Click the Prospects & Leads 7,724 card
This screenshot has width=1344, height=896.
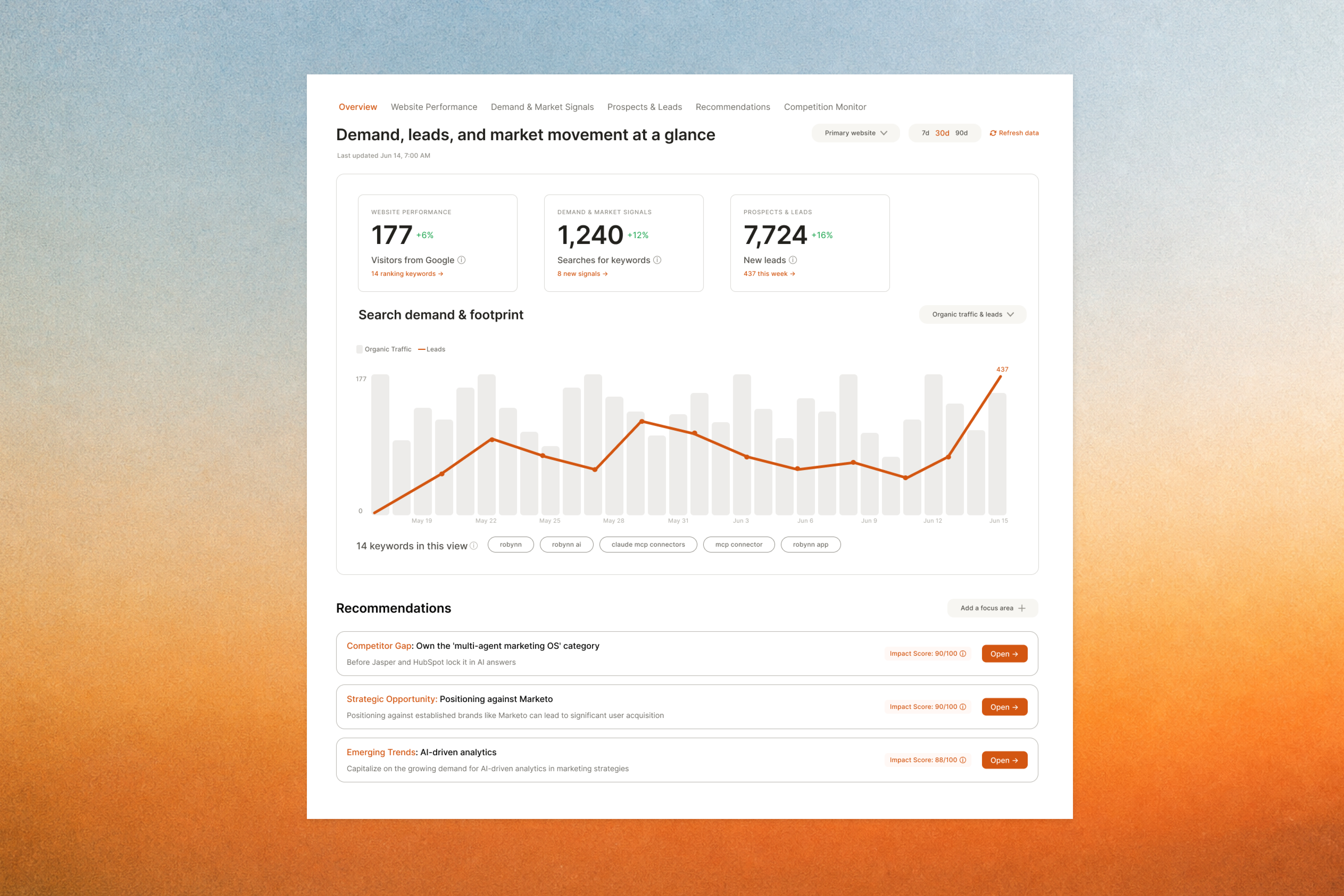pyautogui.click(x=810, y=243)
